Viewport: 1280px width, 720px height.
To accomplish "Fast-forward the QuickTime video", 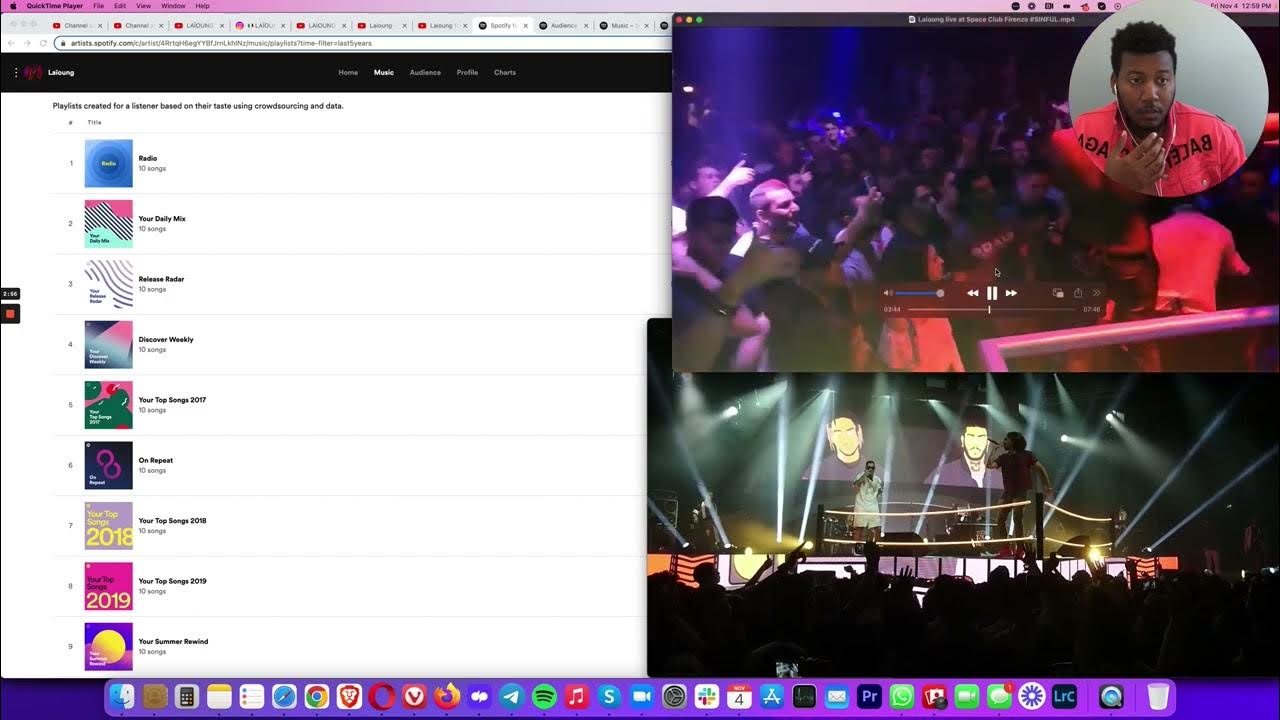I will point(1011,293).
